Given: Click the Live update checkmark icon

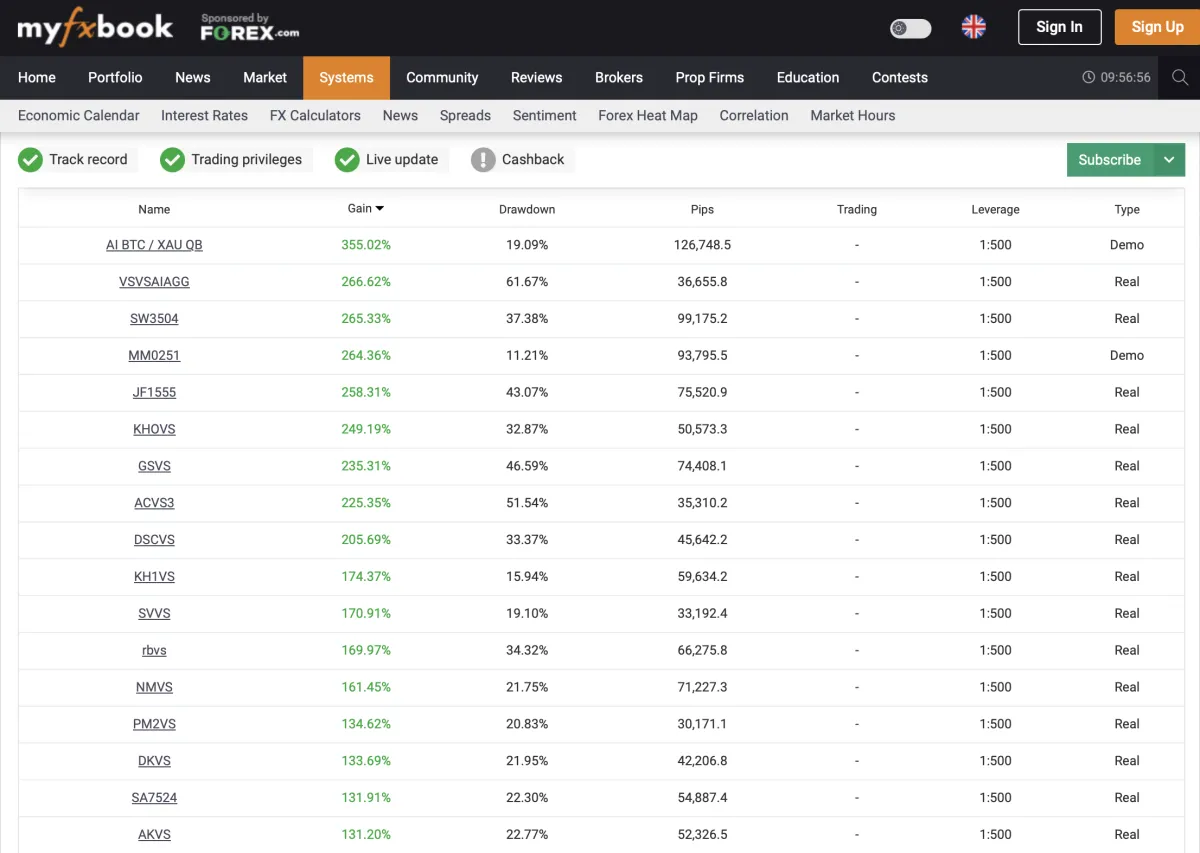Looking at the screenshot, I should [347, 159].
